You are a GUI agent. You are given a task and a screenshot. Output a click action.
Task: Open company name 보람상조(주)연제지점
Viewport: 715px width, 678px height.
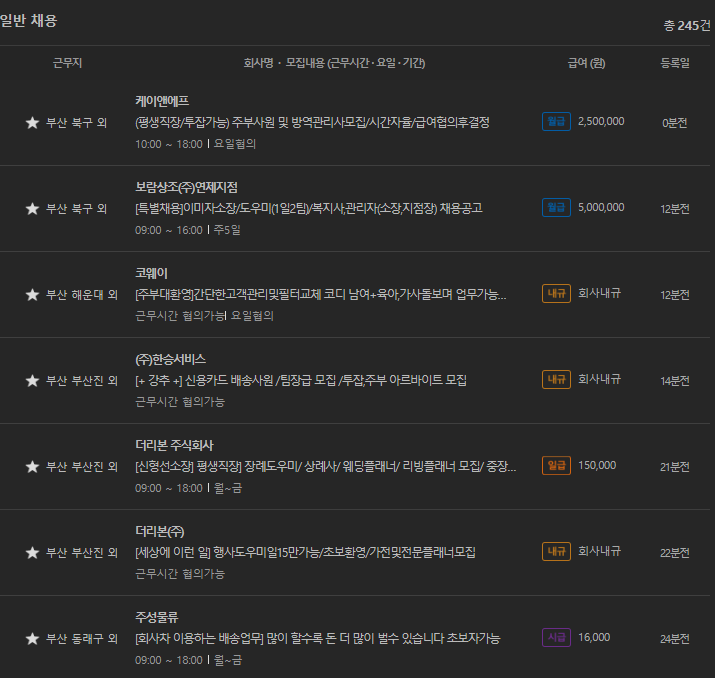(x=186, y=187)
